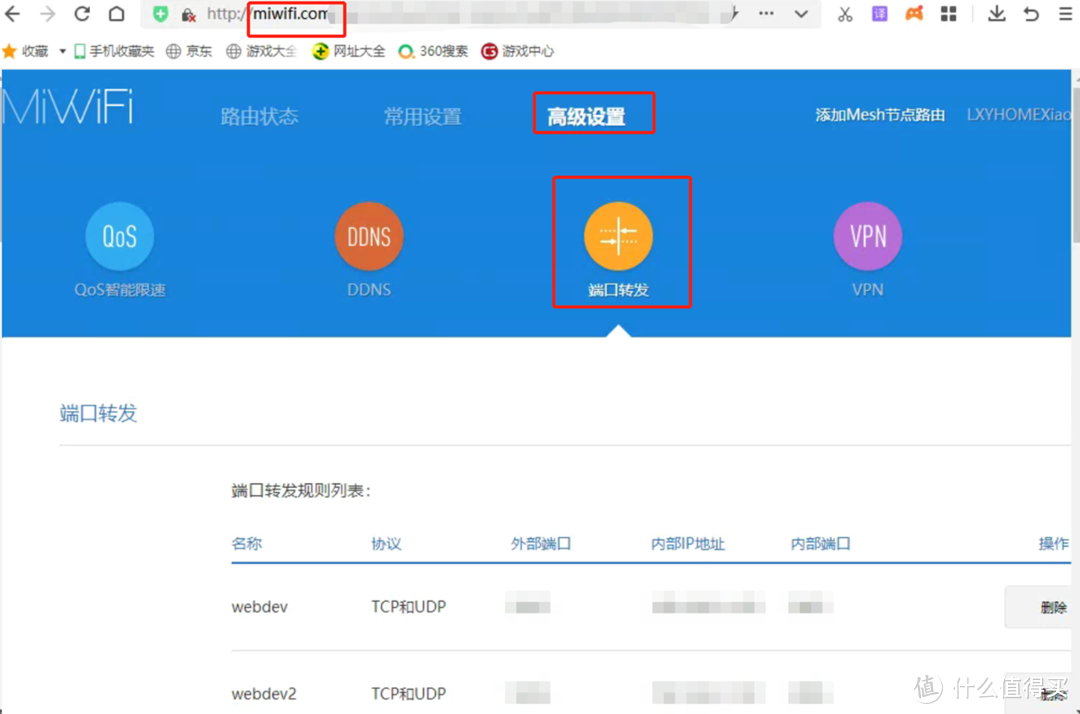Reload the page with the refresh icon
Screen dimensions: 1080x714
pos(82,14)
